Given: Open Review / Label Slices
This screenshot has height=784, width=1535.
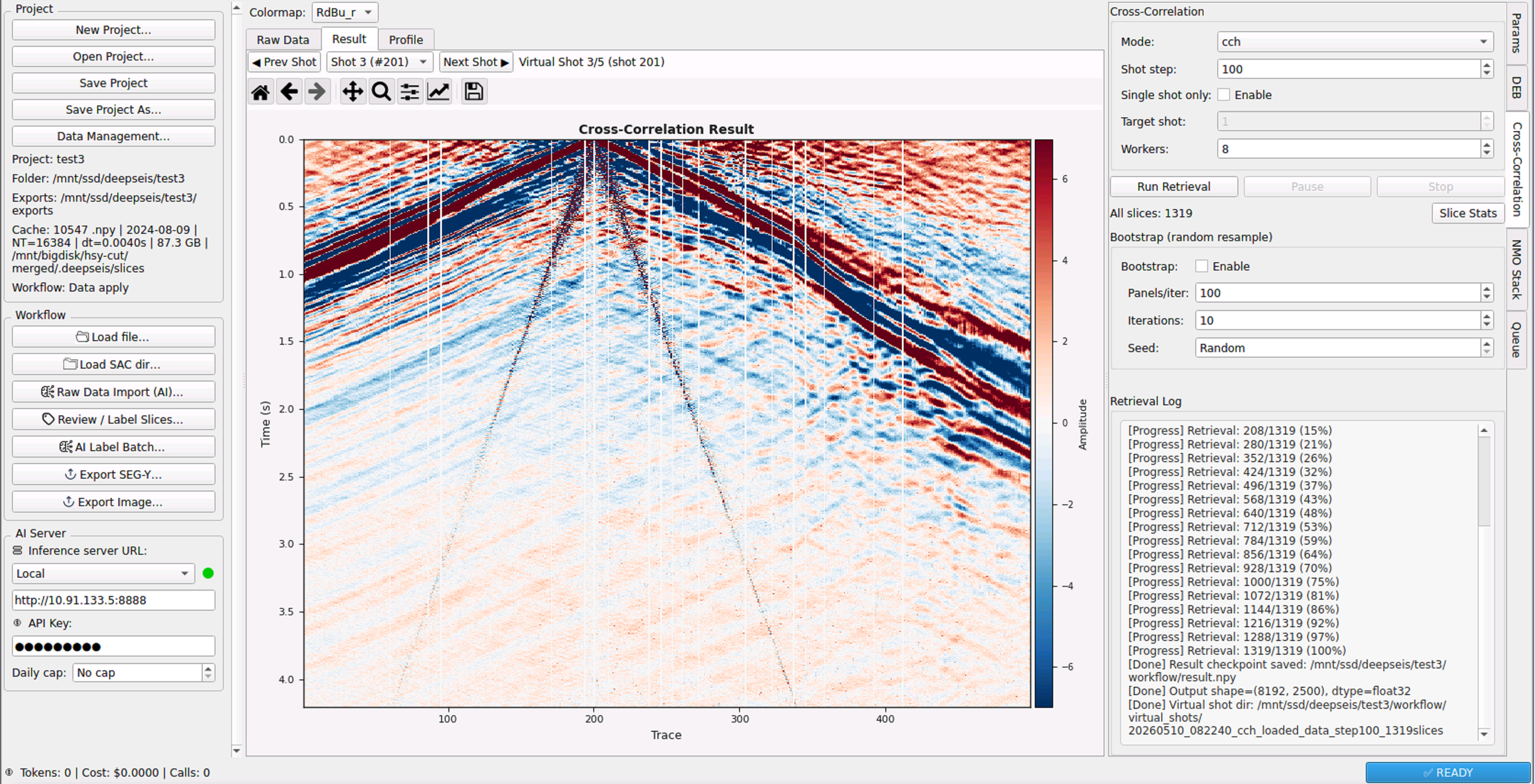Looking at the screenshot, I should pyautogui.click(x=113, y=420).
